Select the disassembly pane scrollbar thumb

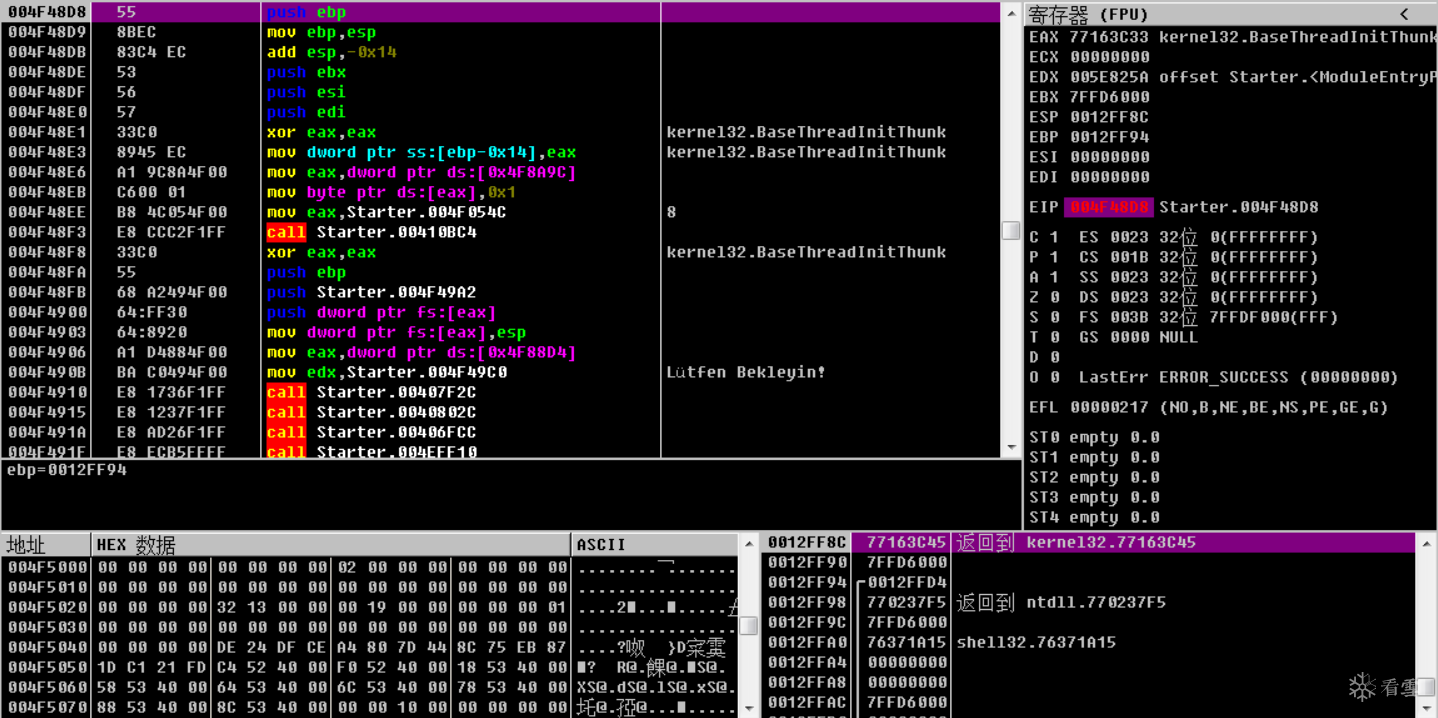point(1011,231)
